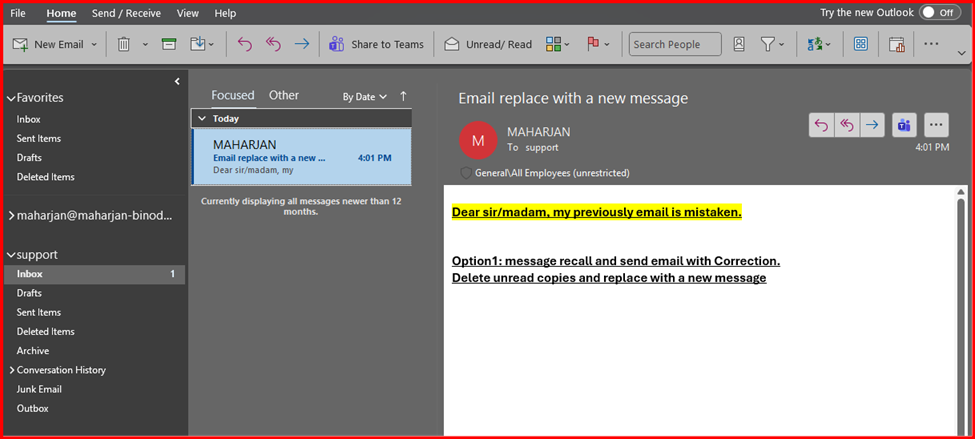975x439 pixels.
Task: Click the Search People input field
Action: tap(675, 44)
